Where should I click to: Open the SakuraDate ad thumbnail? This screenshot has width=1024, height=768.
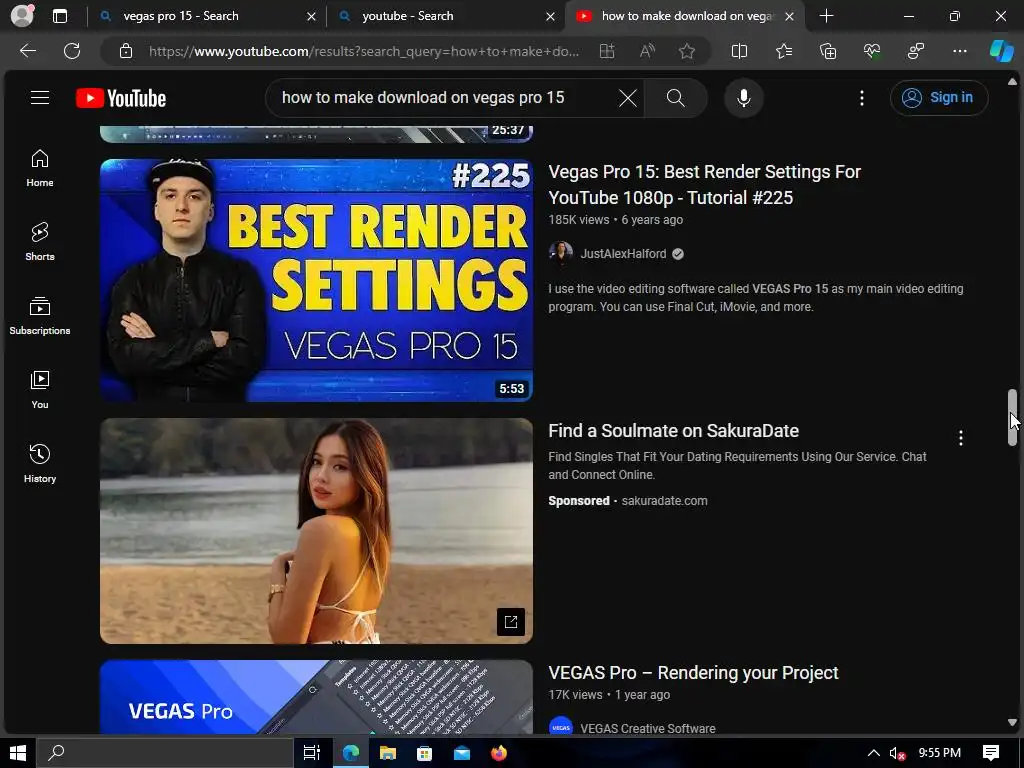click(x=316, y=531)
